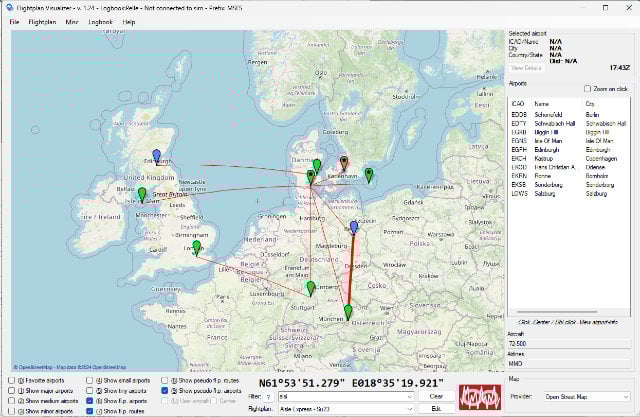The height and width of the screenshot is (417, 640).
Task: Uncheck Show f.p. routes checkbox
Action: (89, 411)
